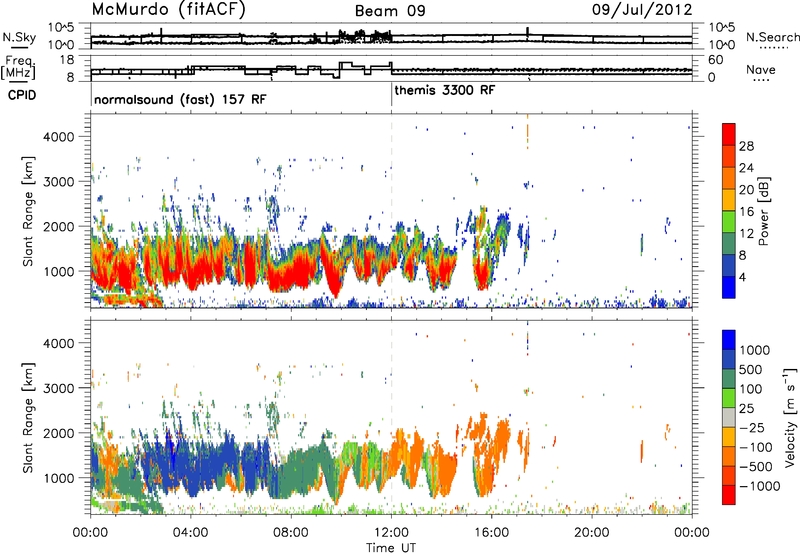Click the 'Time UT' axis label
Screen dimensions: 800x554
(x=391, y=548)
